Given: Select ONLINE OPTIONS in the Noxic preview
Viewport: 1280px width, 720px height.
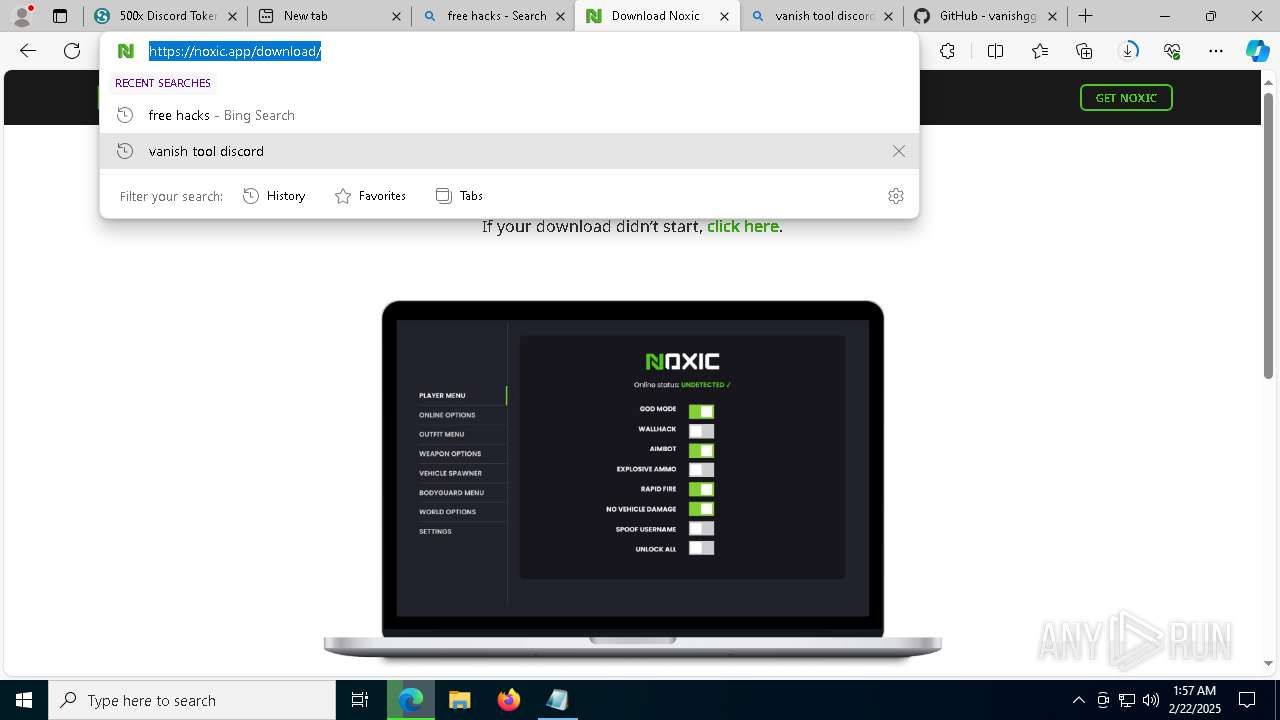Looking at the screenshot, I should (x=447, y=415).
